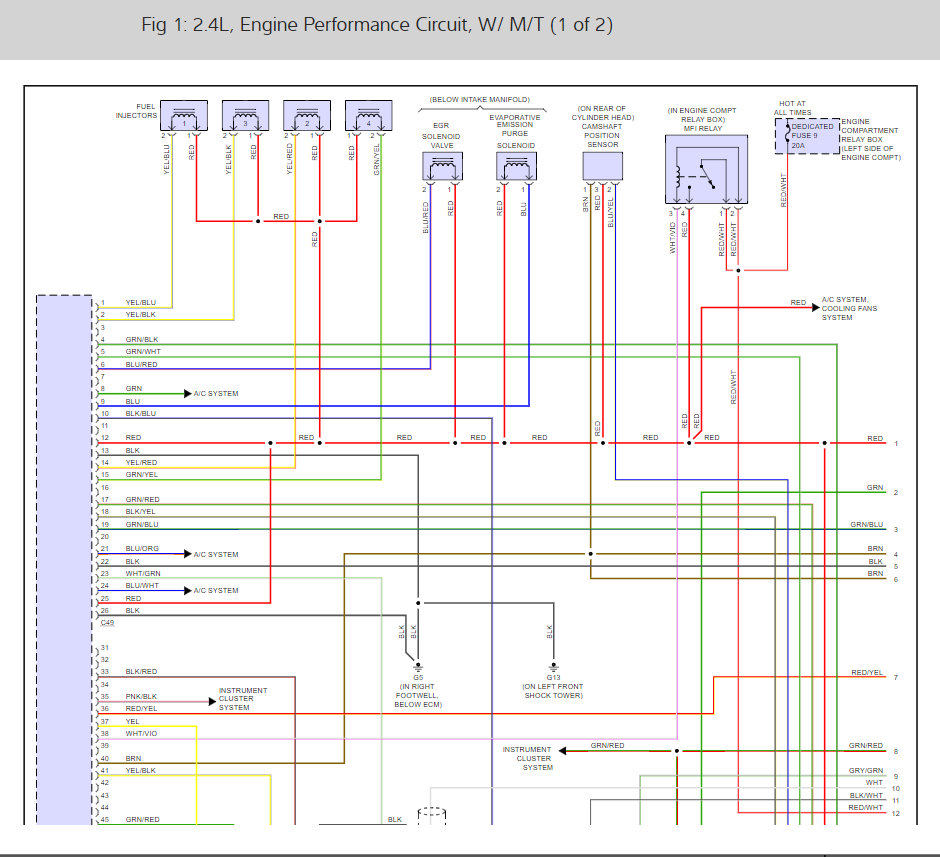Click the BLK/RED label at pin 33
The width and height of the screenshot is (940, 857).
point(141,672)
